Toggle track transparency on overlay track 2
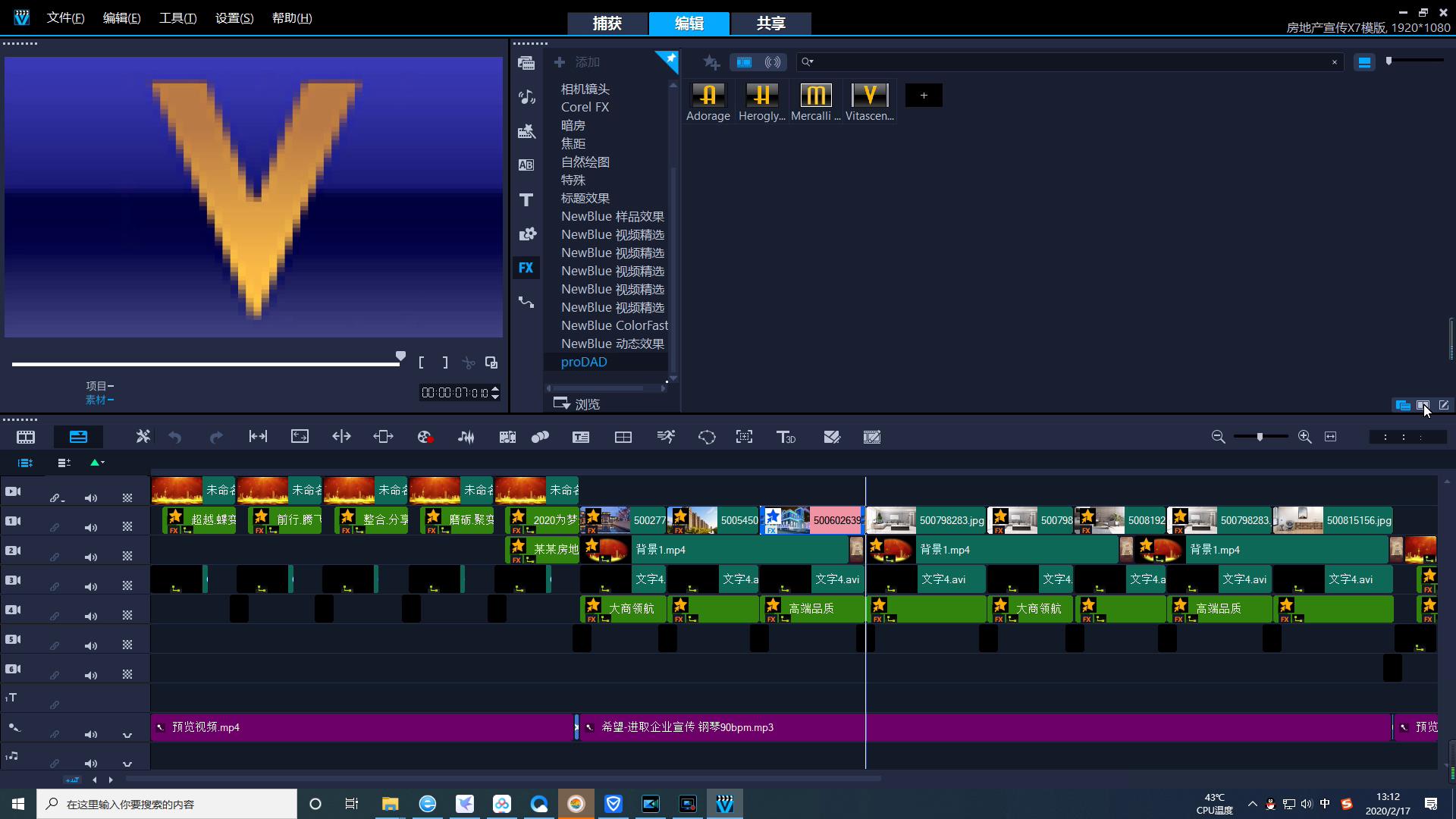 [x=127, y=557]
